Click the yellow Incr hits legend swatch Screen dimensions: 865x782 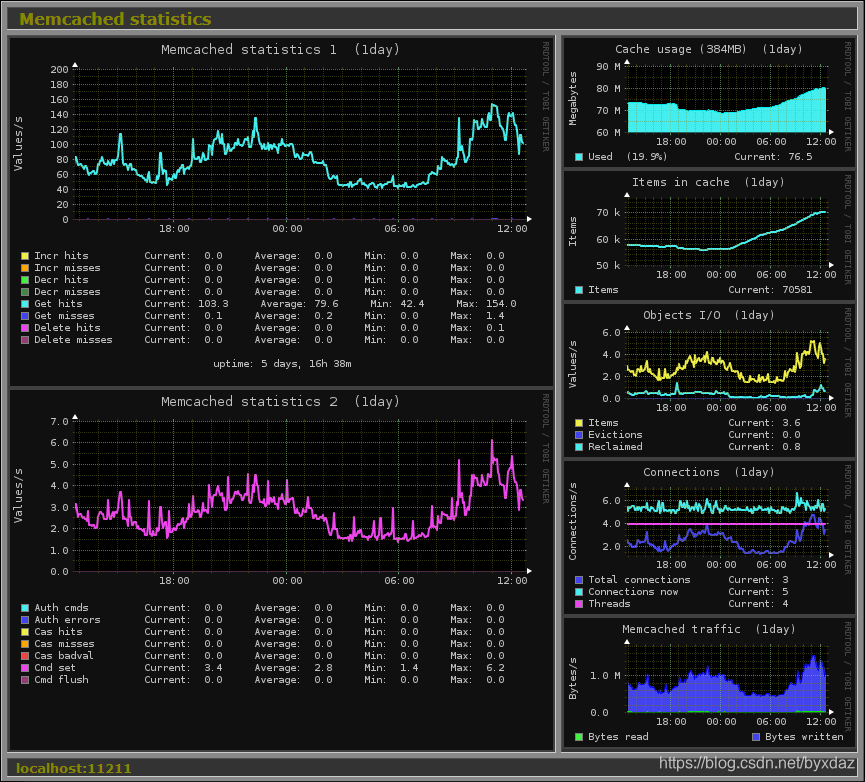(x=25, y=256)
